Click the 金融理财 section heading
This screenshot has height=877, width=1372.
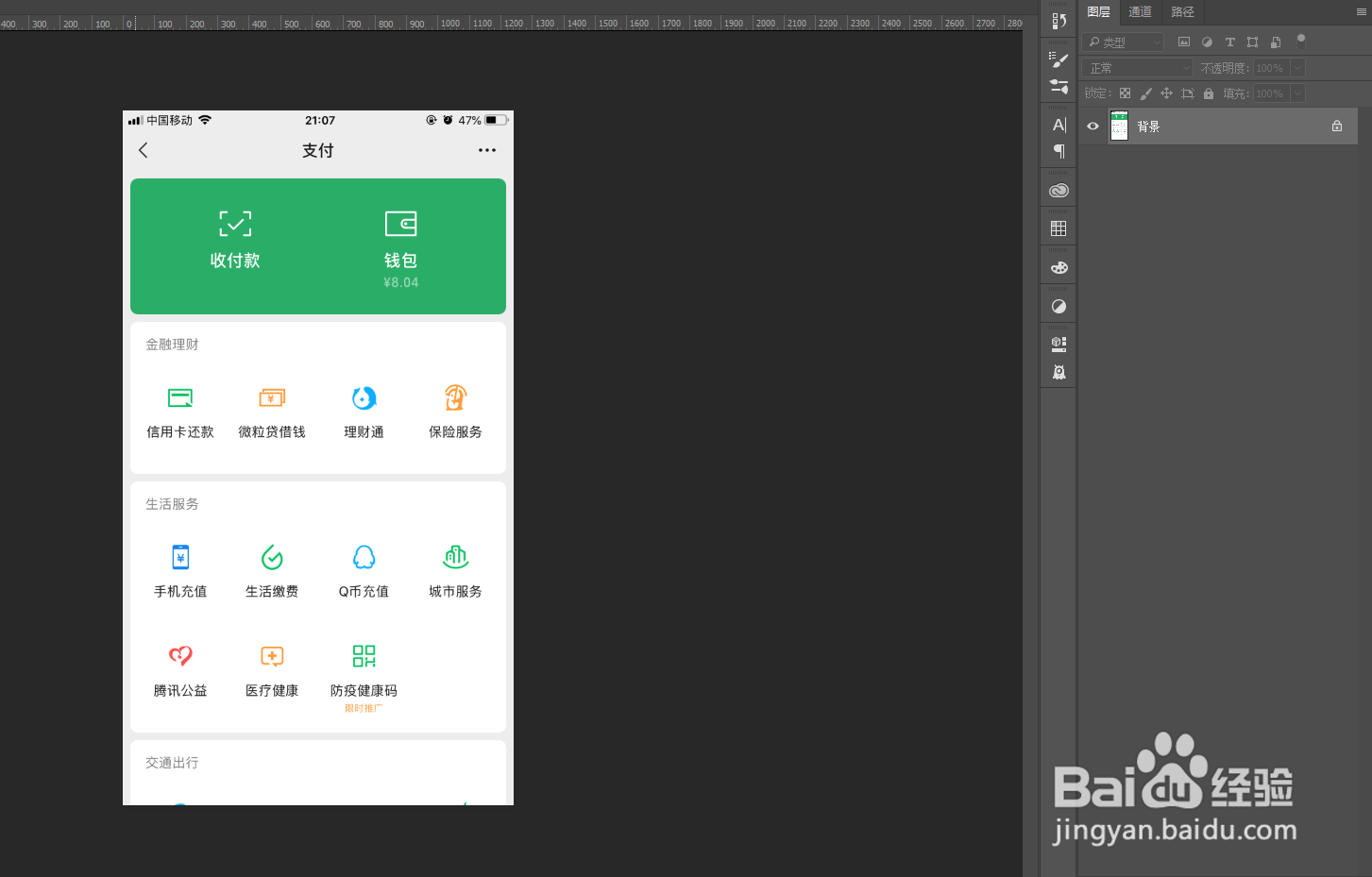(172, 345)
